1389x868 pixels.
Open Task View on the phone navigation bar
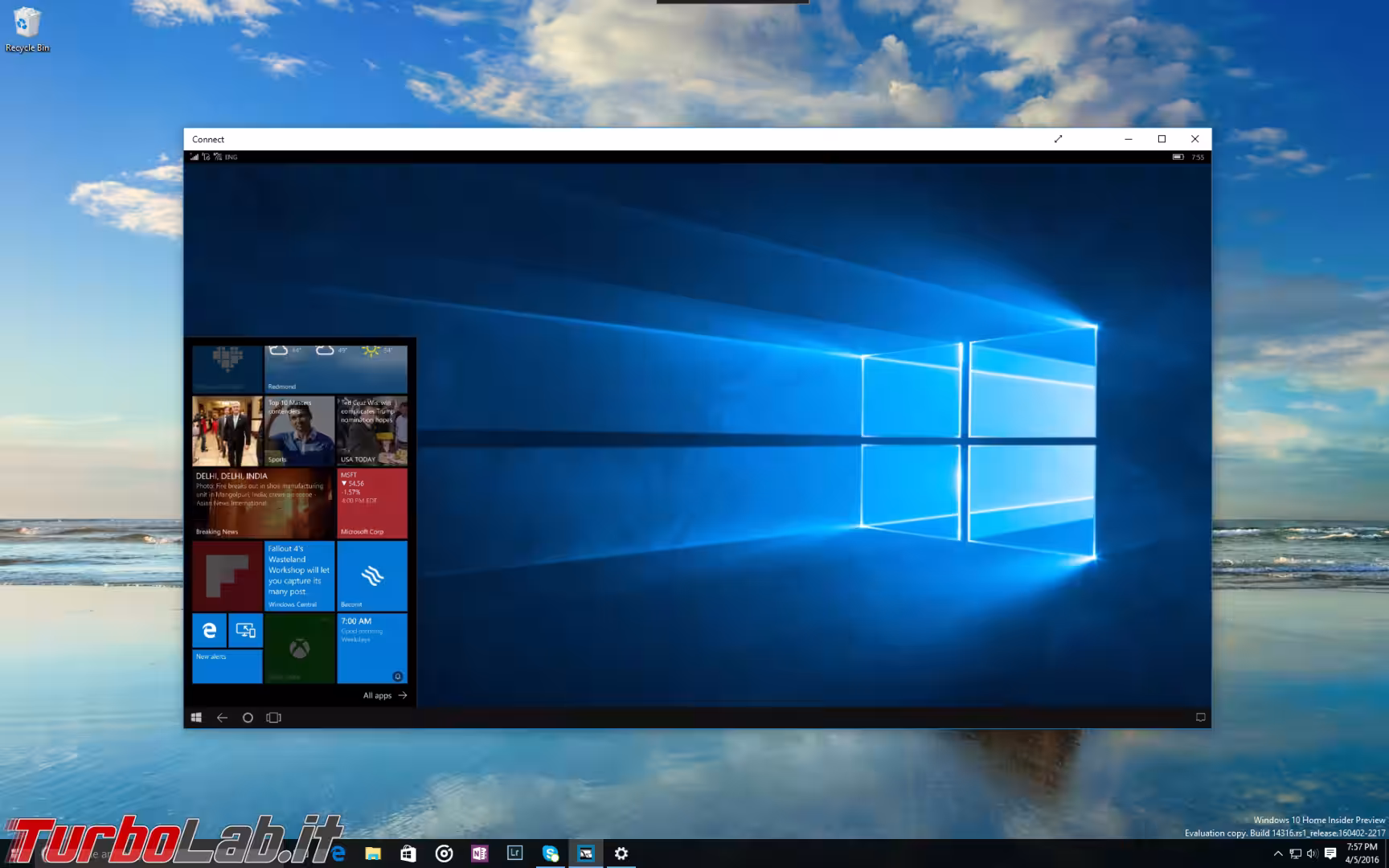274,718
